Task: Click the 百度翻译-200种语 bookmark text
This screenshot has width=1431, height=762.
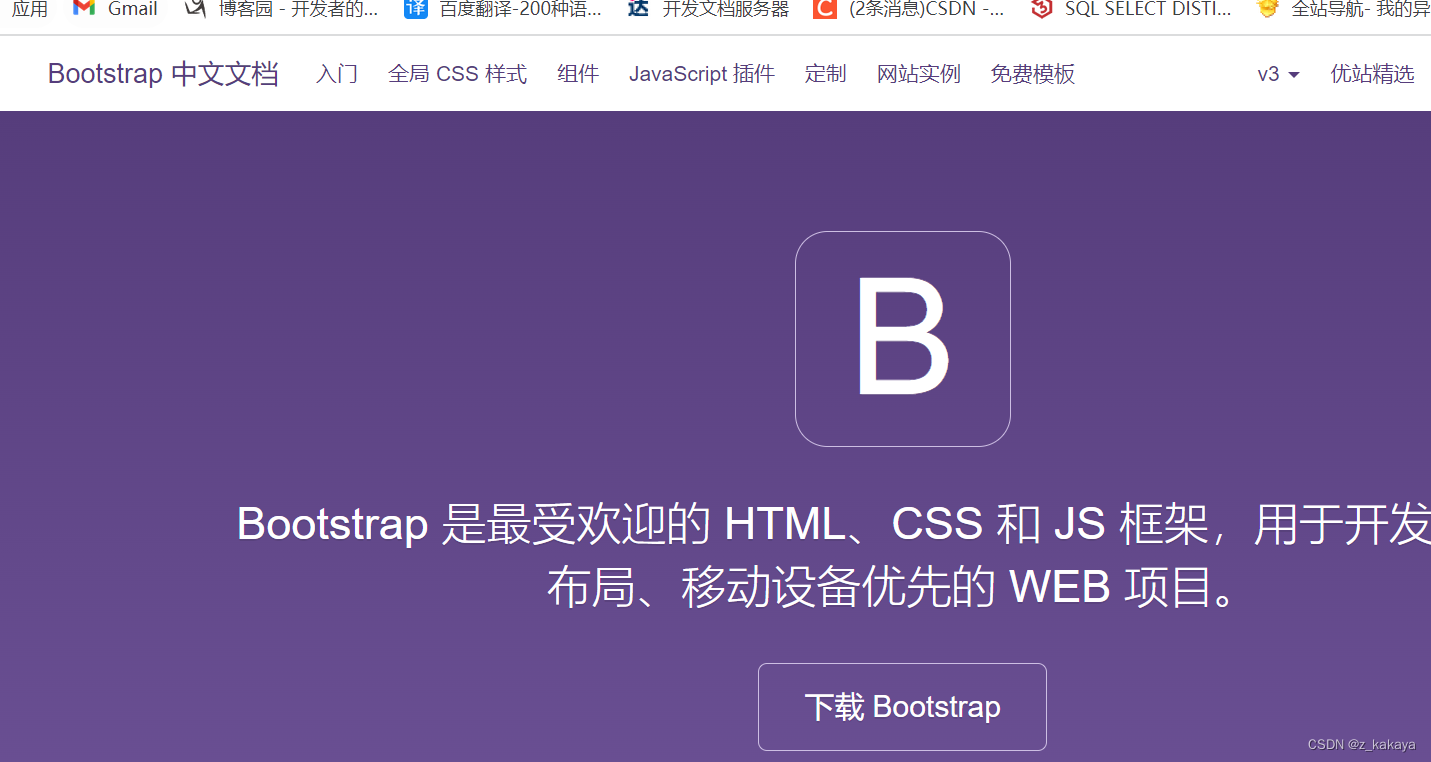Action: (x=521, y=9)
